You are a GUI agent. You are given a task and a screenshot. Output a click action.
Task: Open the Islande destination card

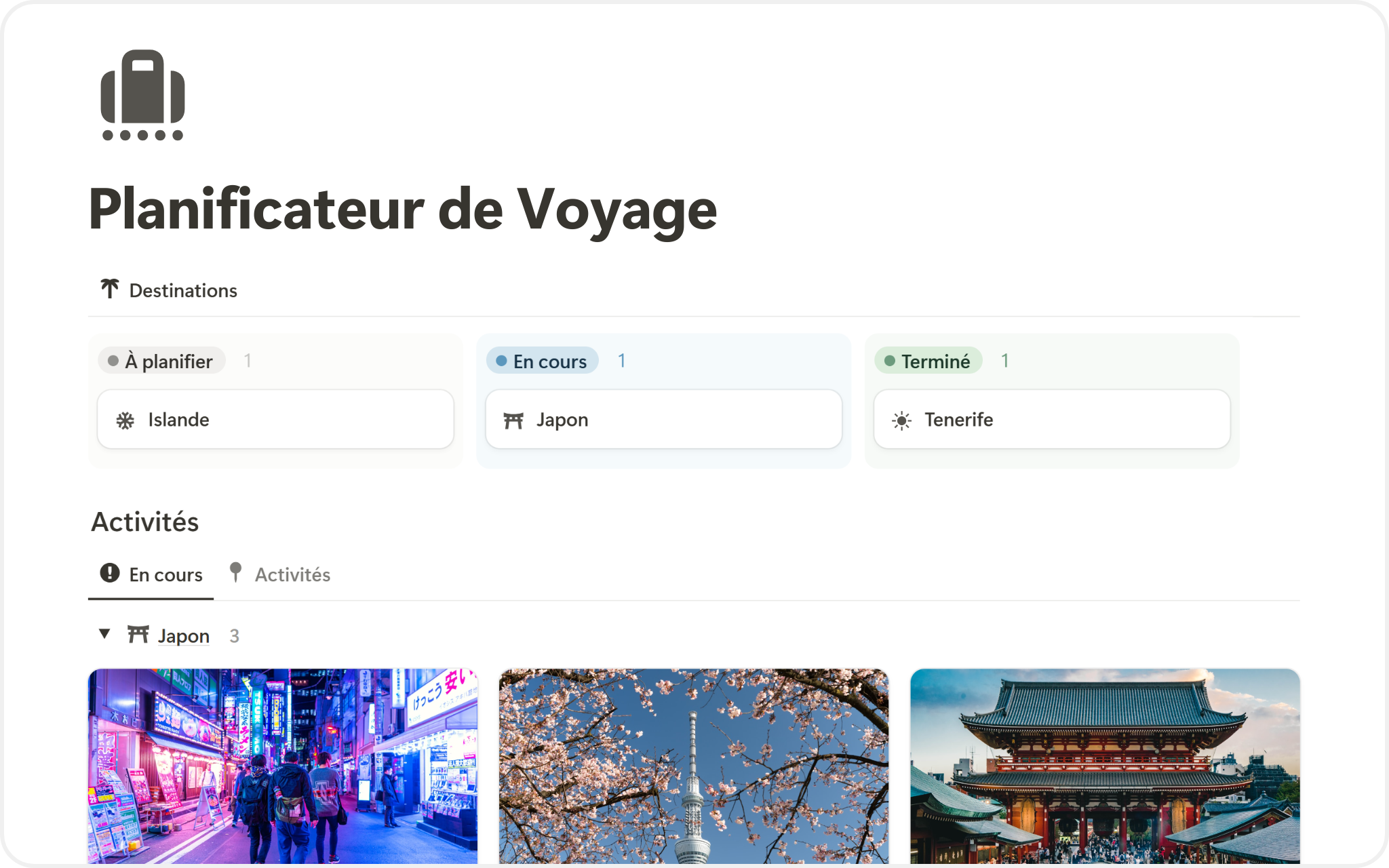[x=275, y=419]
